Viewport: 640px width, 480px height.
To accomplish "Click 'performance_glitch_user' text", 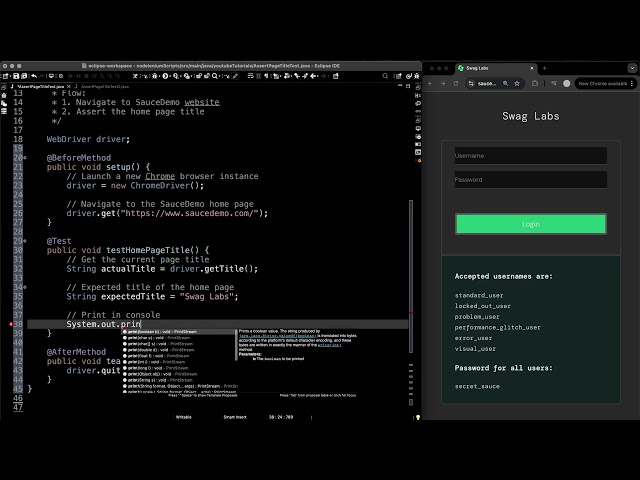I will pos(498,327).
